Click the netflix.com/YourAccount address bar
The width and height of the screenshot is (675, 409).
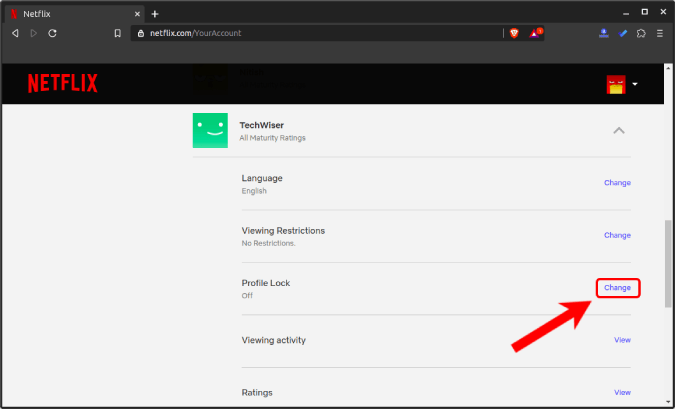(x=316, y=33)
